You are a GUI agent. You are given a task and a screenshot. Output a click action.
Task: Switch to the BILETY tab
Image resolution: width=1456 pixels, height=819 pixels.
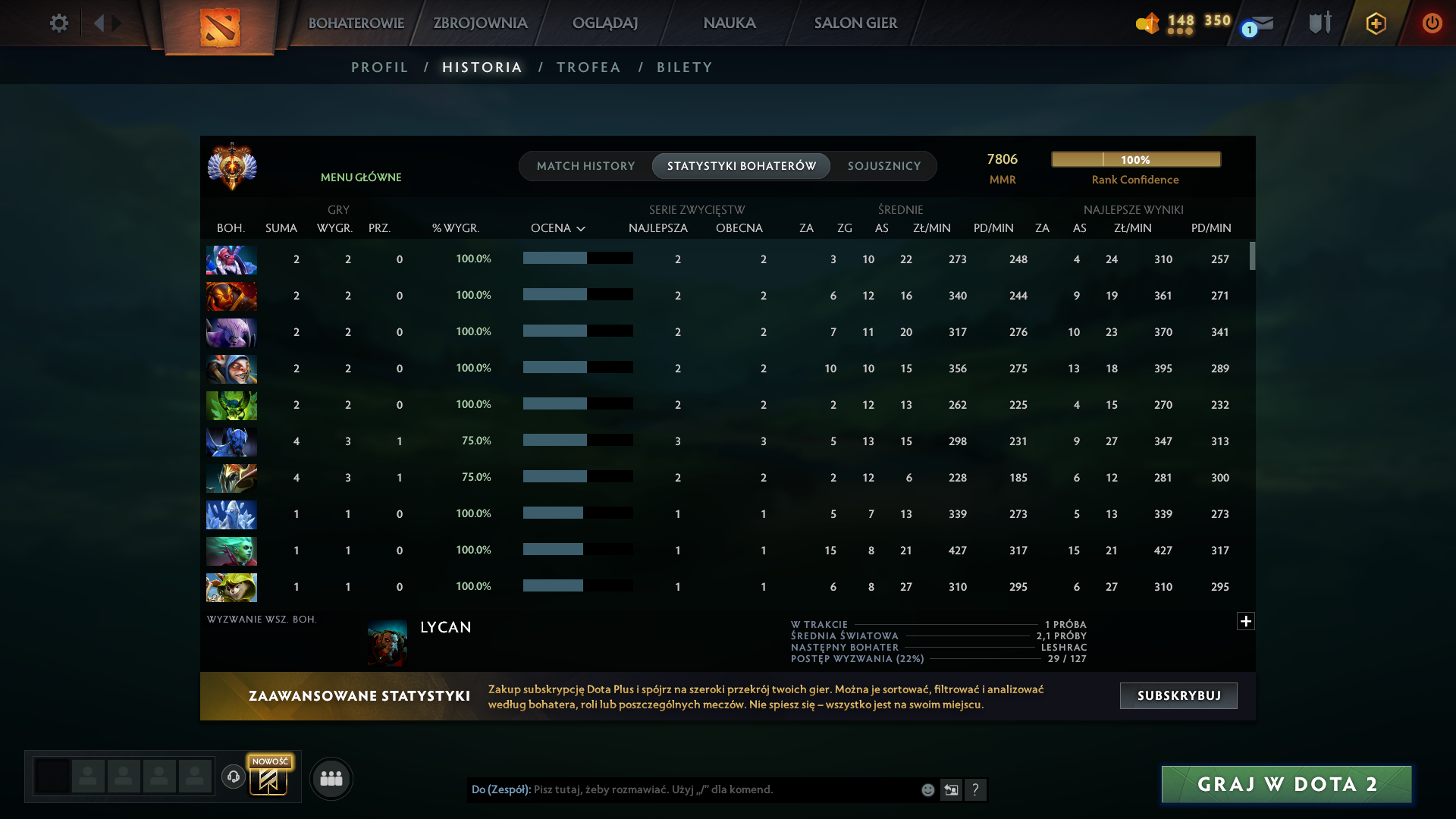685,67
